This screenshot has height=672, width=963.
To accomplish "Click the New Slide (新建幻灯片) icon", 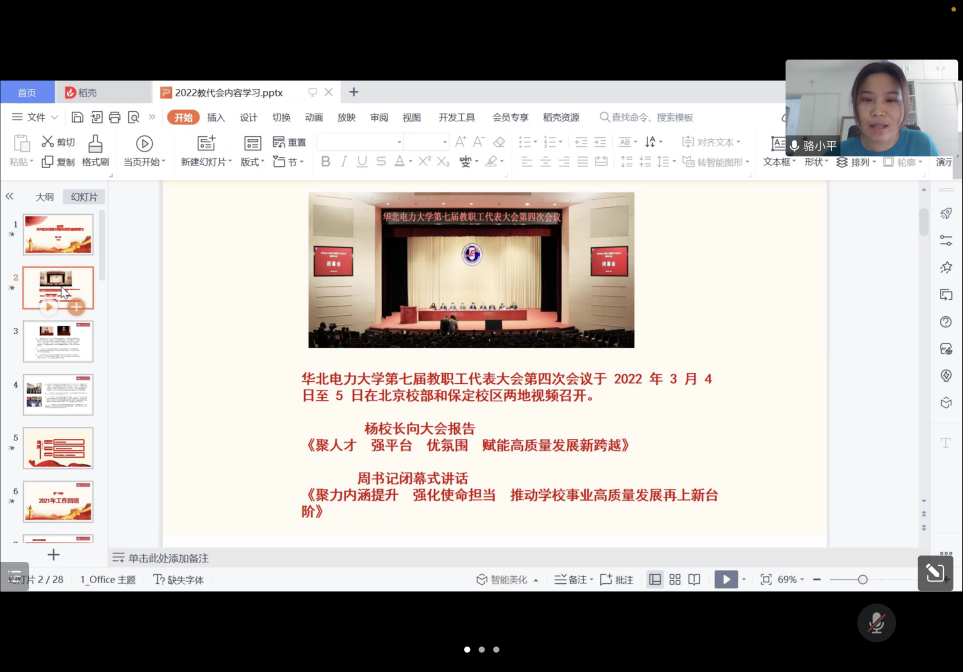I will coord(206,143).
